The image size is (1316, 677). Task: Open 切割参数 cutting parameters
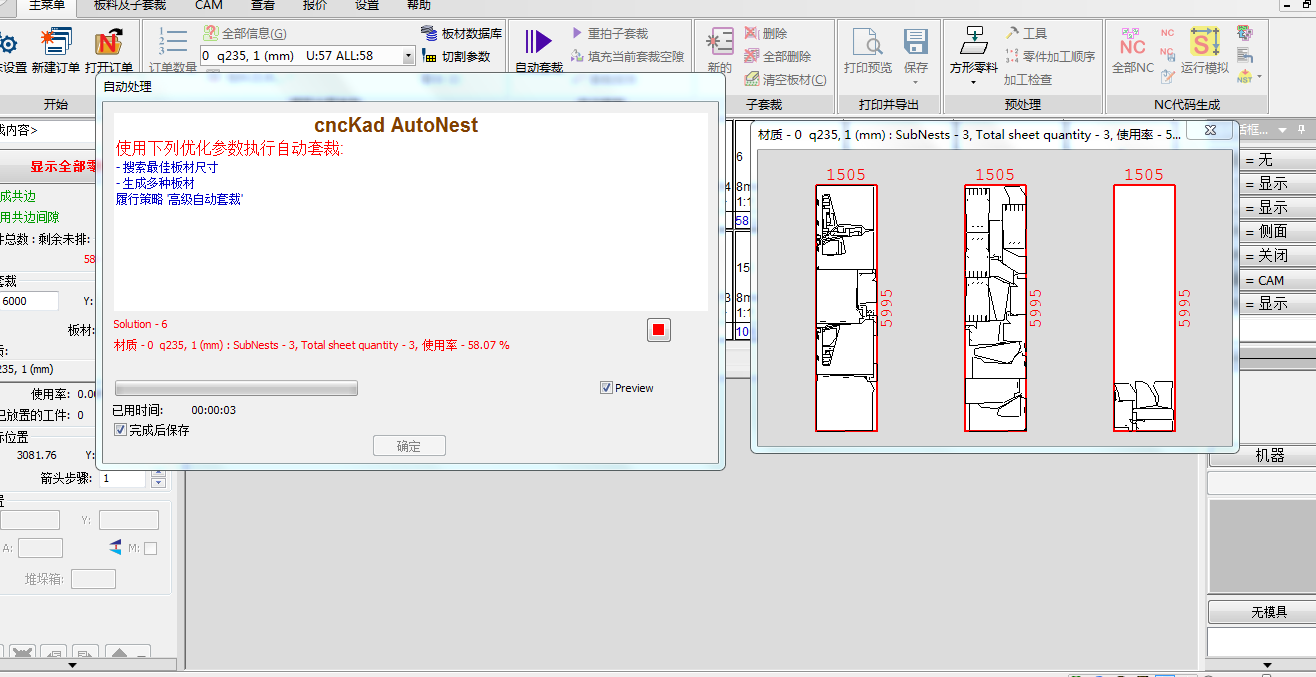click(457, 56)
